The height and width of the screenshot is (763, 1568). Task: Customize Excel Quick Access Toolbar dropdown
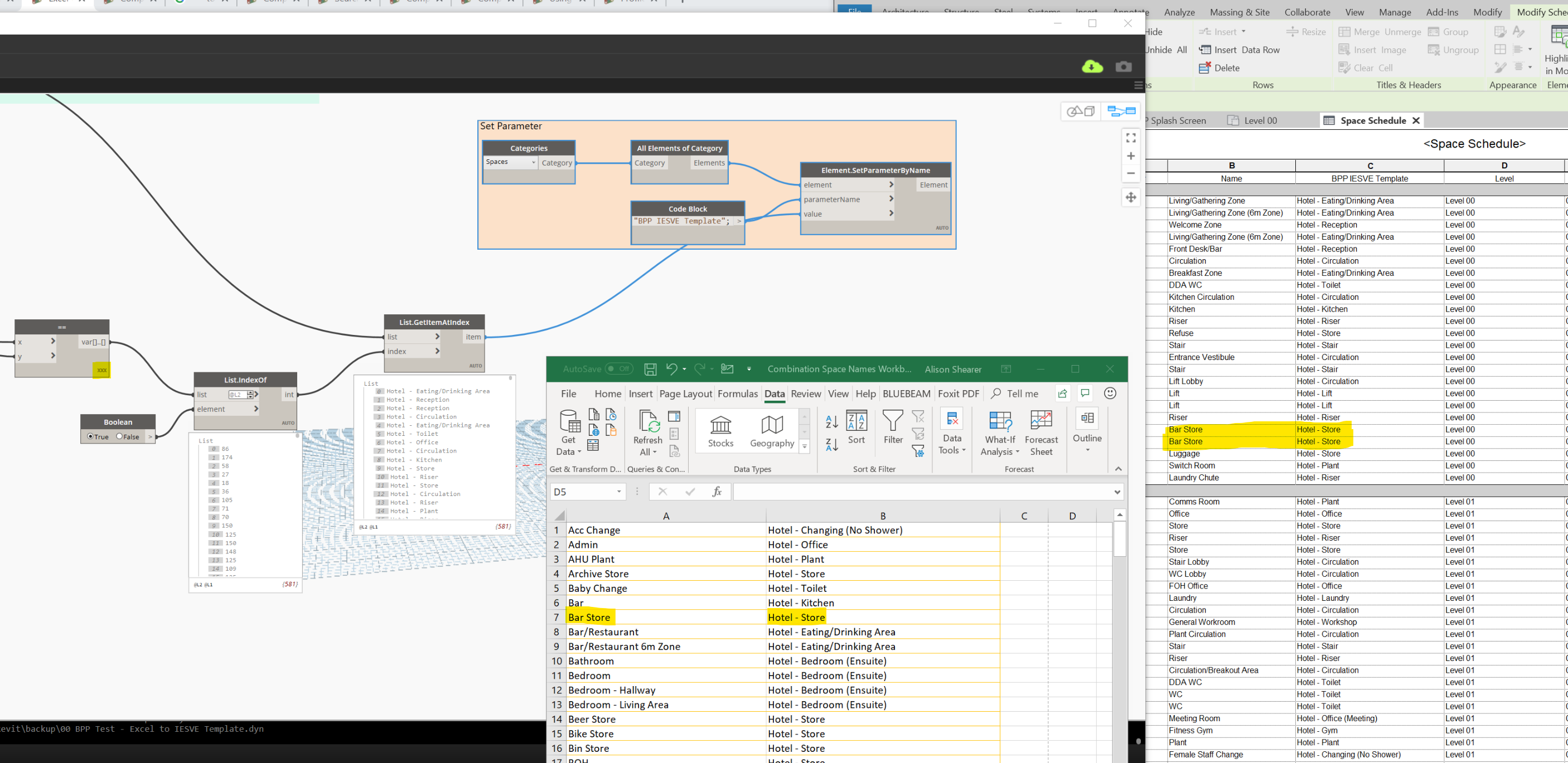pyautogui.click(x=749, y=369)
